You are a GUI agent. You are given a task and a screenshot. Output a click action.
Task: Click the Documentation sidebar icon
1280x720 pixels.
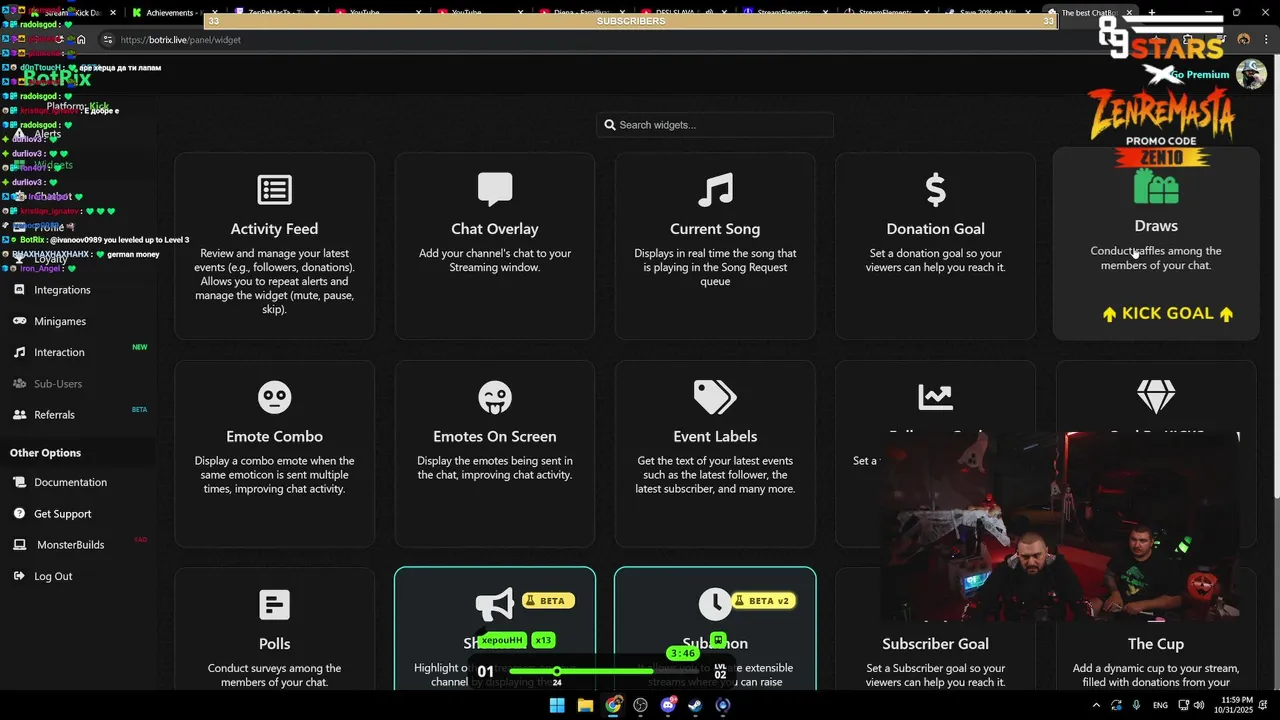(x=19, y=482)
